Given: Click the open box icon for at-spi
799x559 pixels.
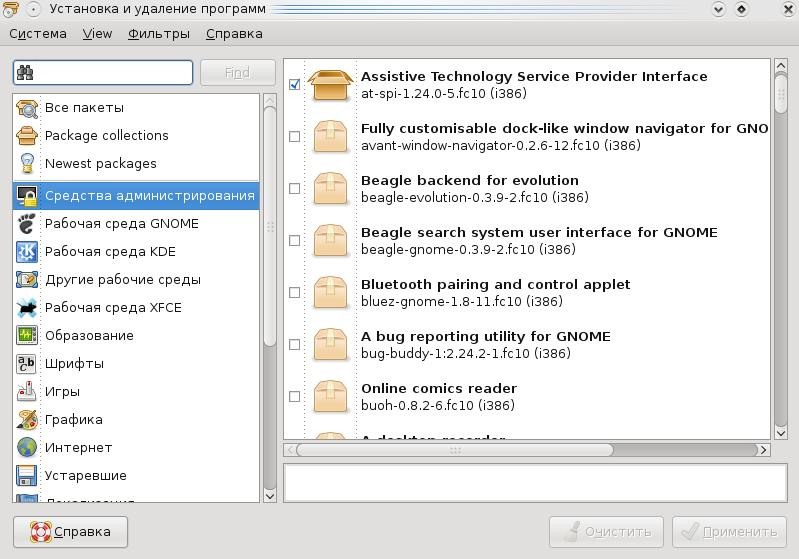Looking at the screenshot, I should click(x=331, y=85).
